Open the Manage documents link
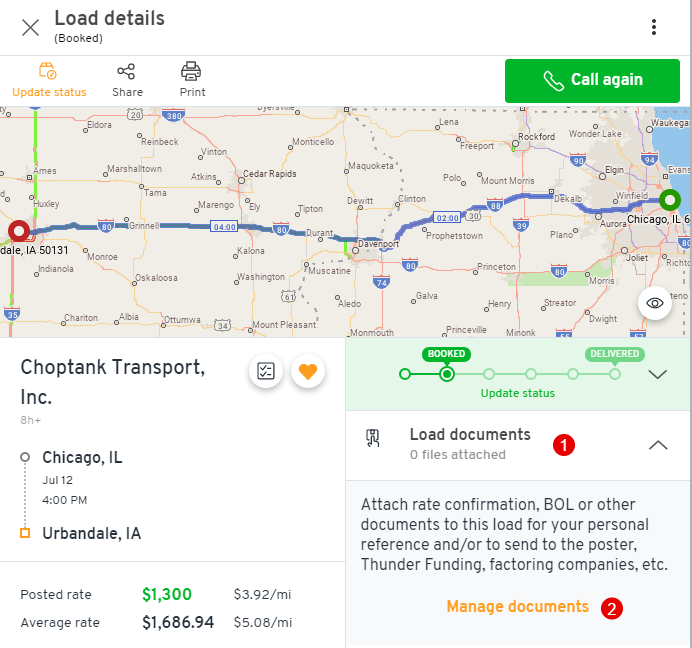 tap(517, 607)
